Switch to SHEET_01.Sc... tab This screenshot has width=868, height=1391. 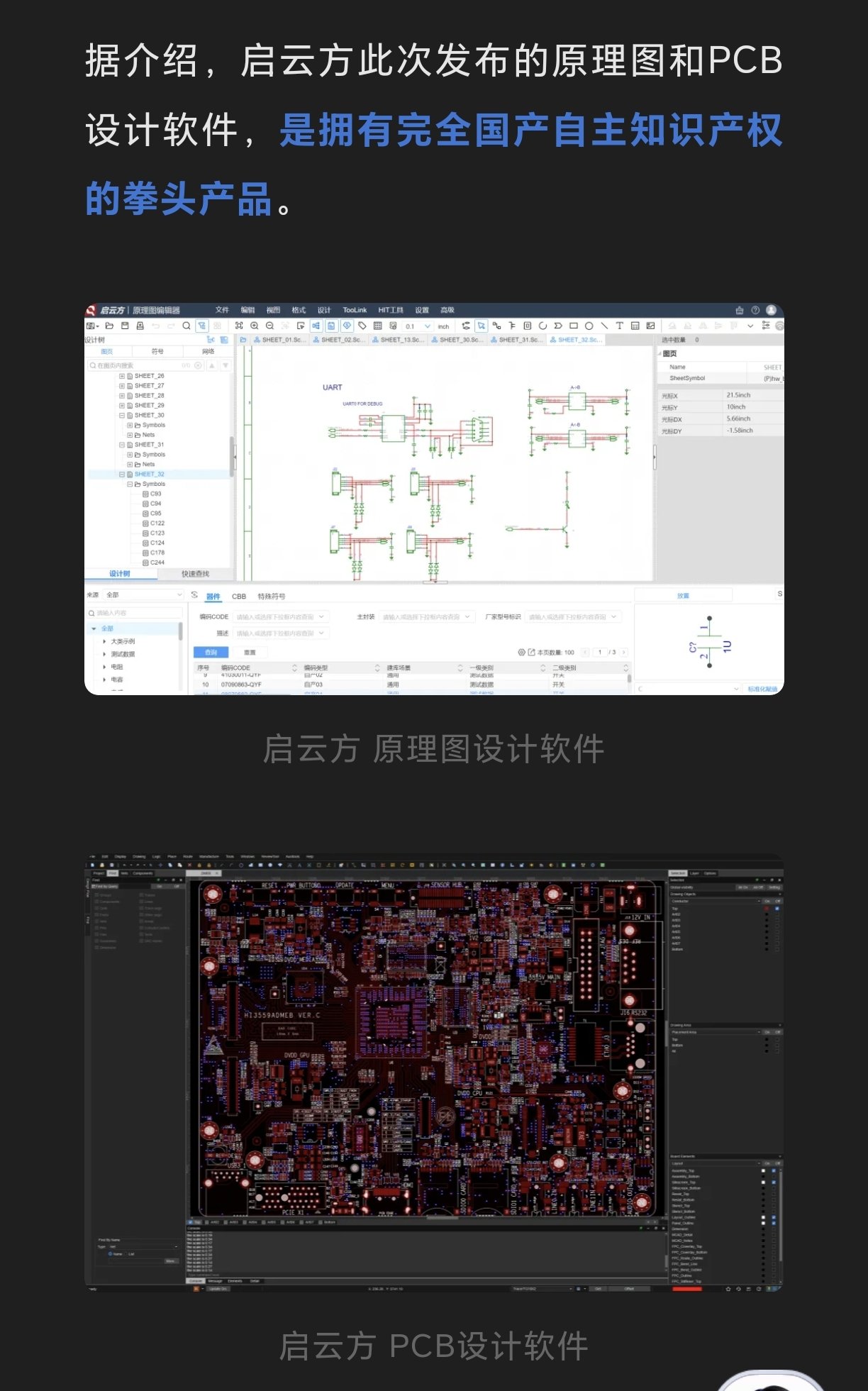[280, 340]
